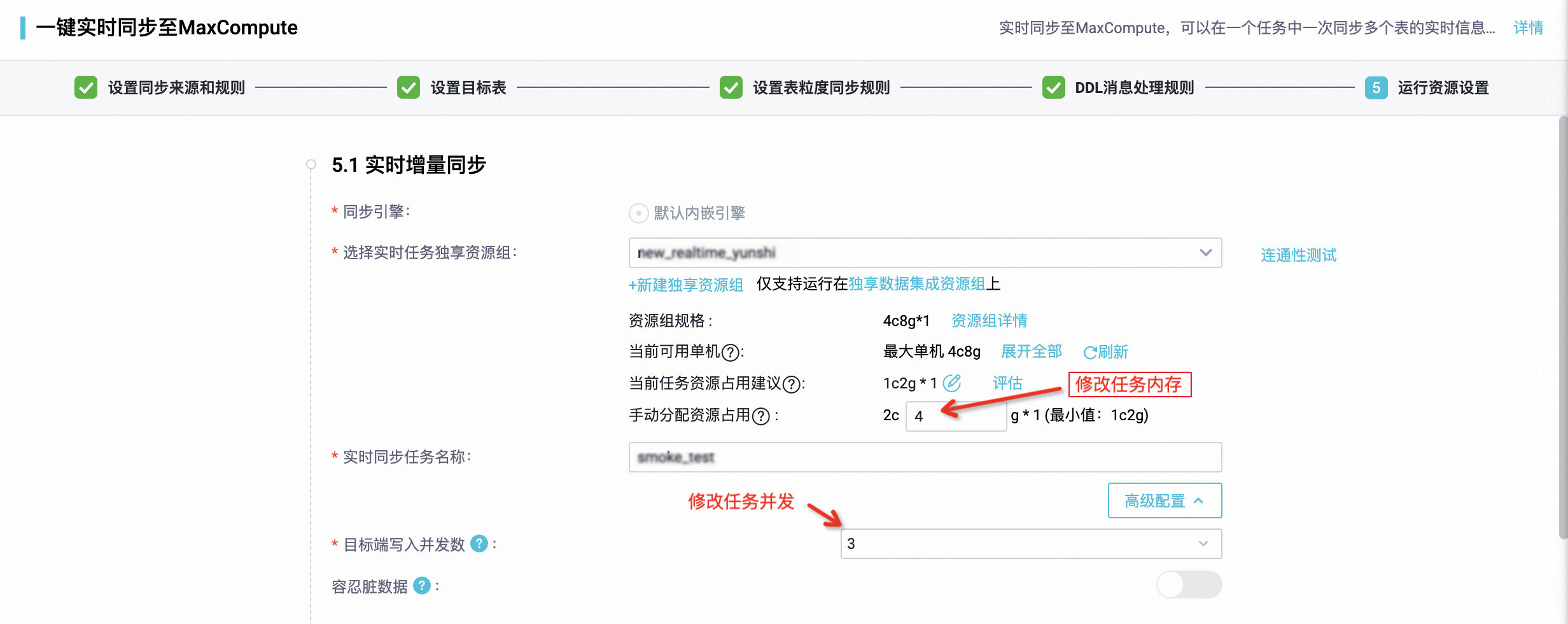
Task: Click the 一键实时同步至MaxCompute page title
Action: click(167, 28)
